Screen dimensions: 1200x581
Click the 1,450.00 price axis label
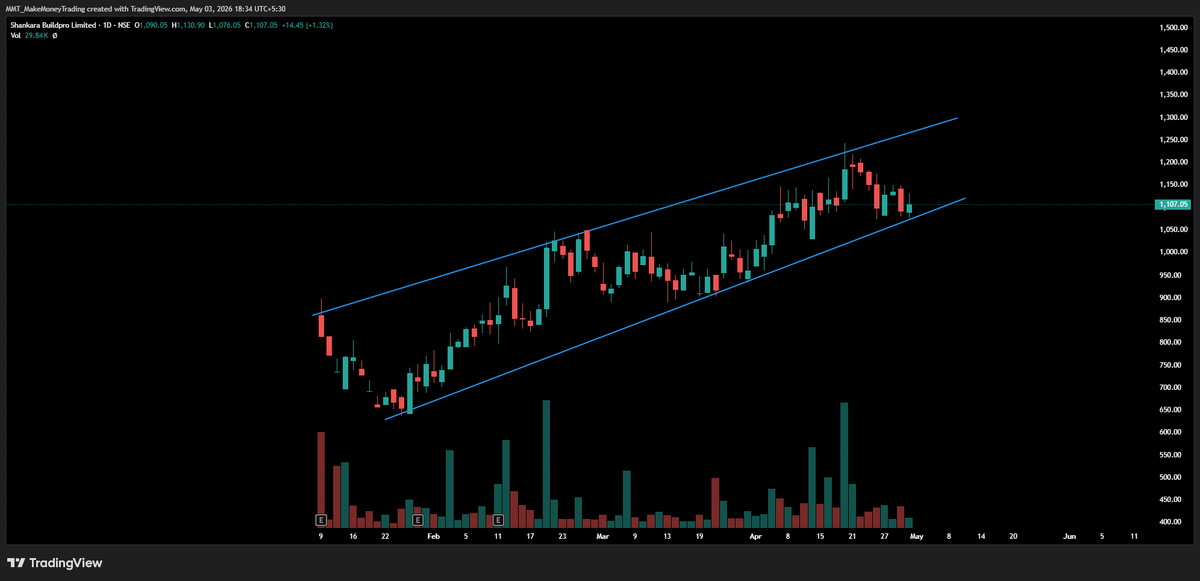(1174, 50)
